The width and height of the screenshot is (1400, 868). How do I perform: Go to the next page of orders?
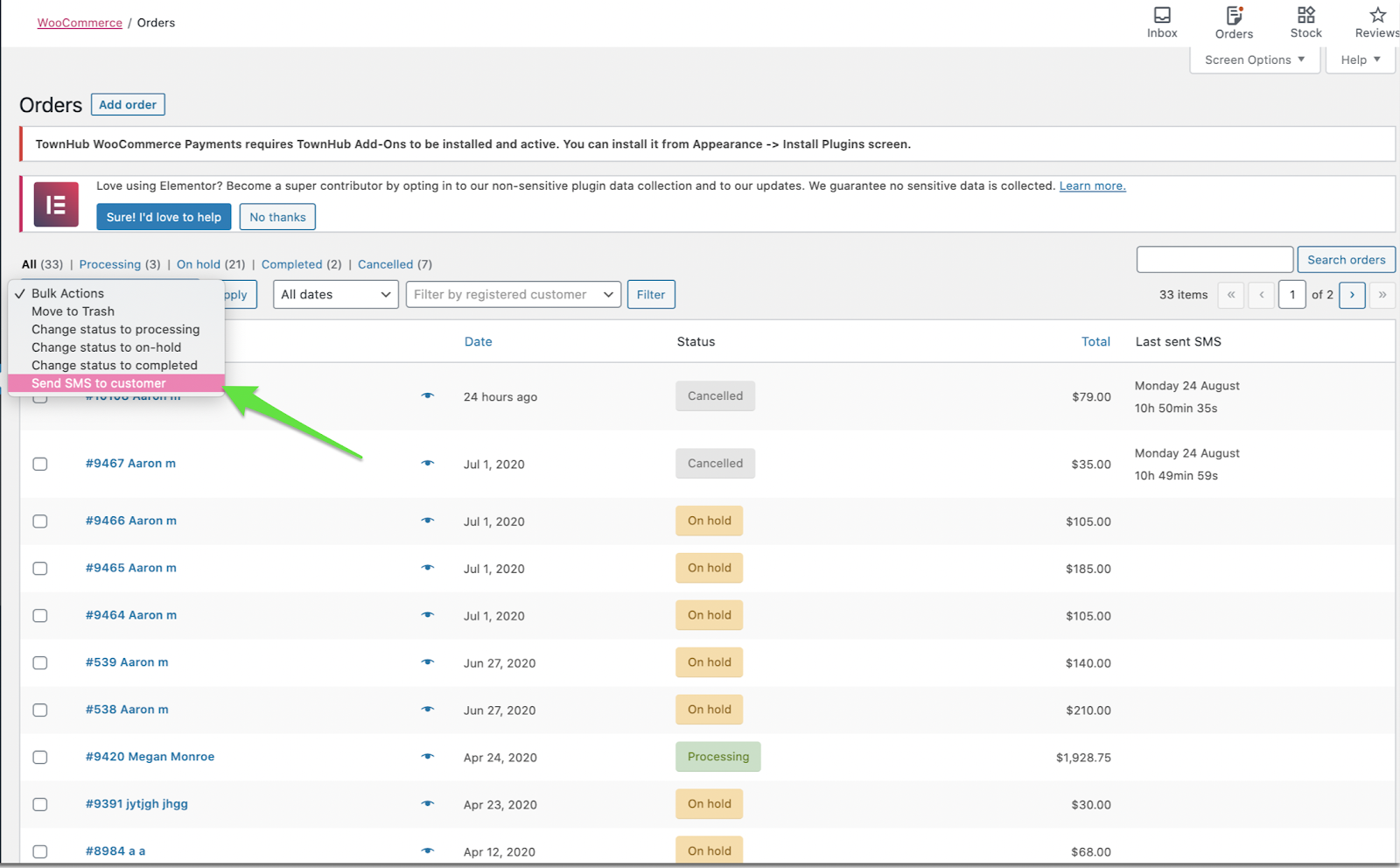pyautogui.click(x=1352, y=295)
